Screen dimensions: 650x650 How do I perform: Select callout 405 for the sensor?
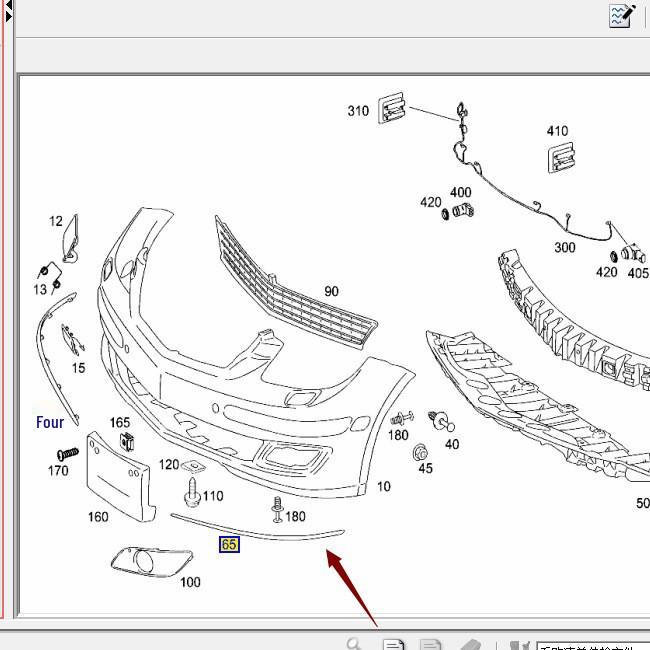(638, 273)
